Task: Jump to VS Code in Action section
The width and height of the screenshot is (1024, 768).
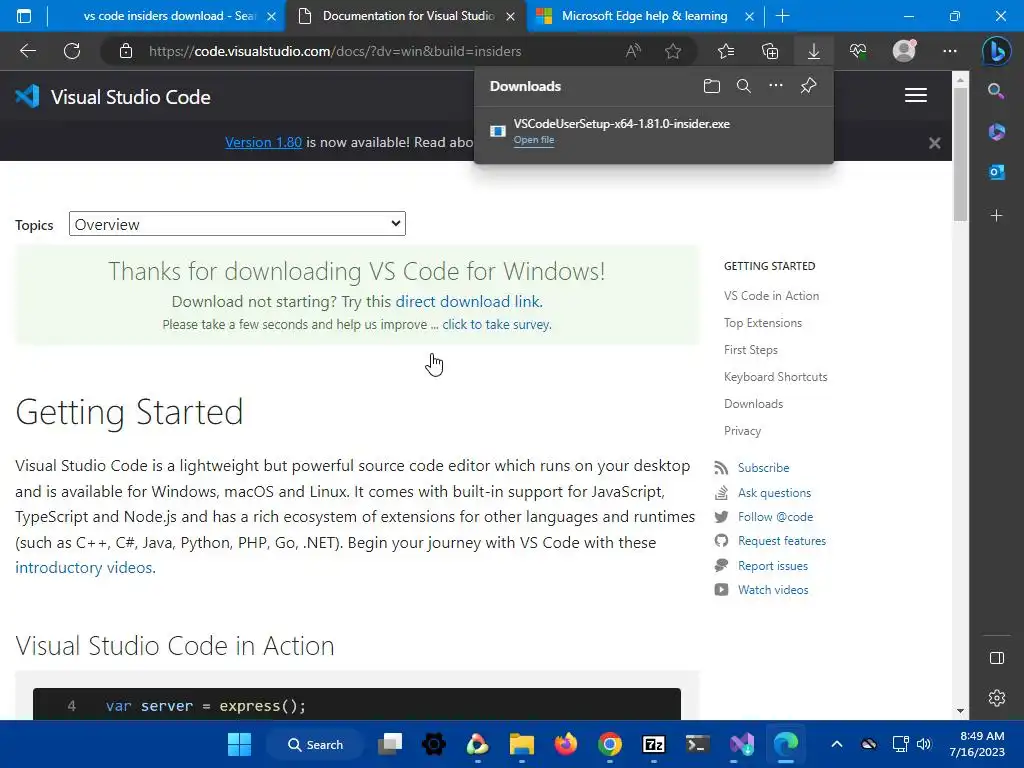Action: (x=771, y=296)
